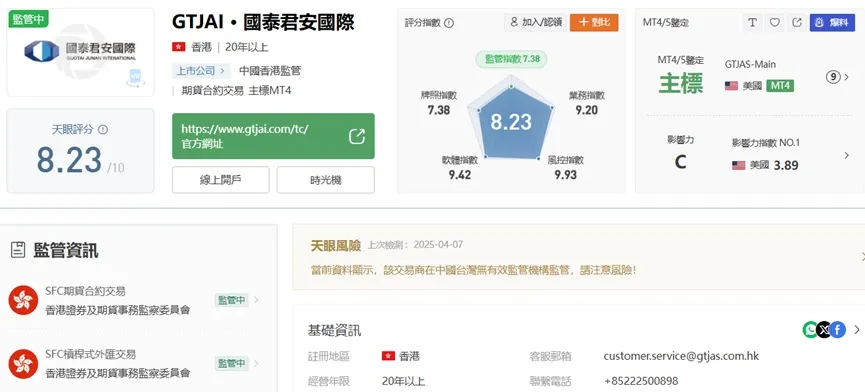Click the US flag beside GTJAS-Main
Viewport: 865px width, 392px height.
(x=731, y=86)
